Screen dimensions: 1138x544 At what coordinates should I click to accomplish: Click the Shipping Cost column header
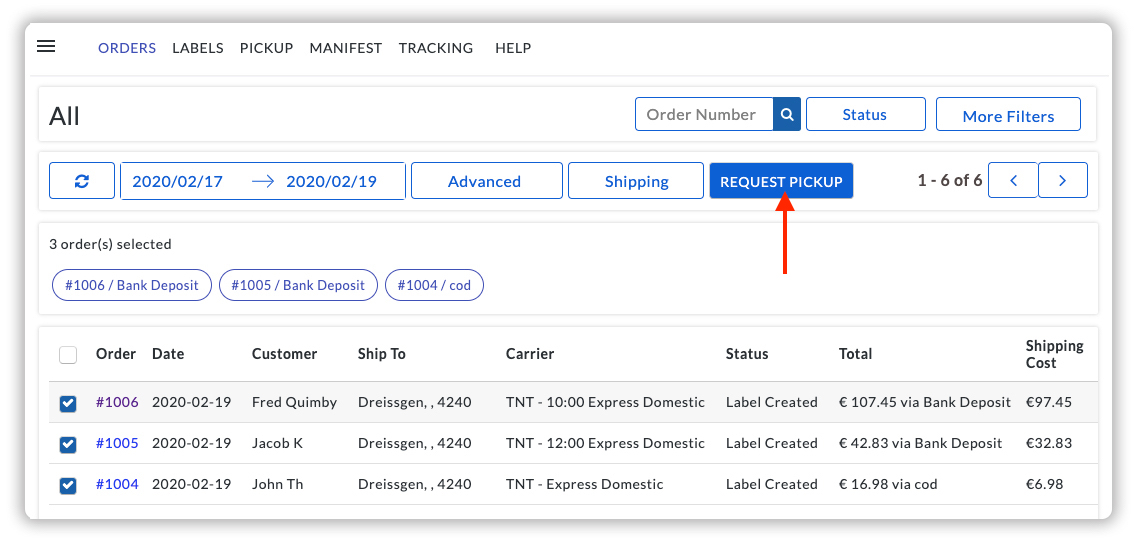pos(1055,354)
